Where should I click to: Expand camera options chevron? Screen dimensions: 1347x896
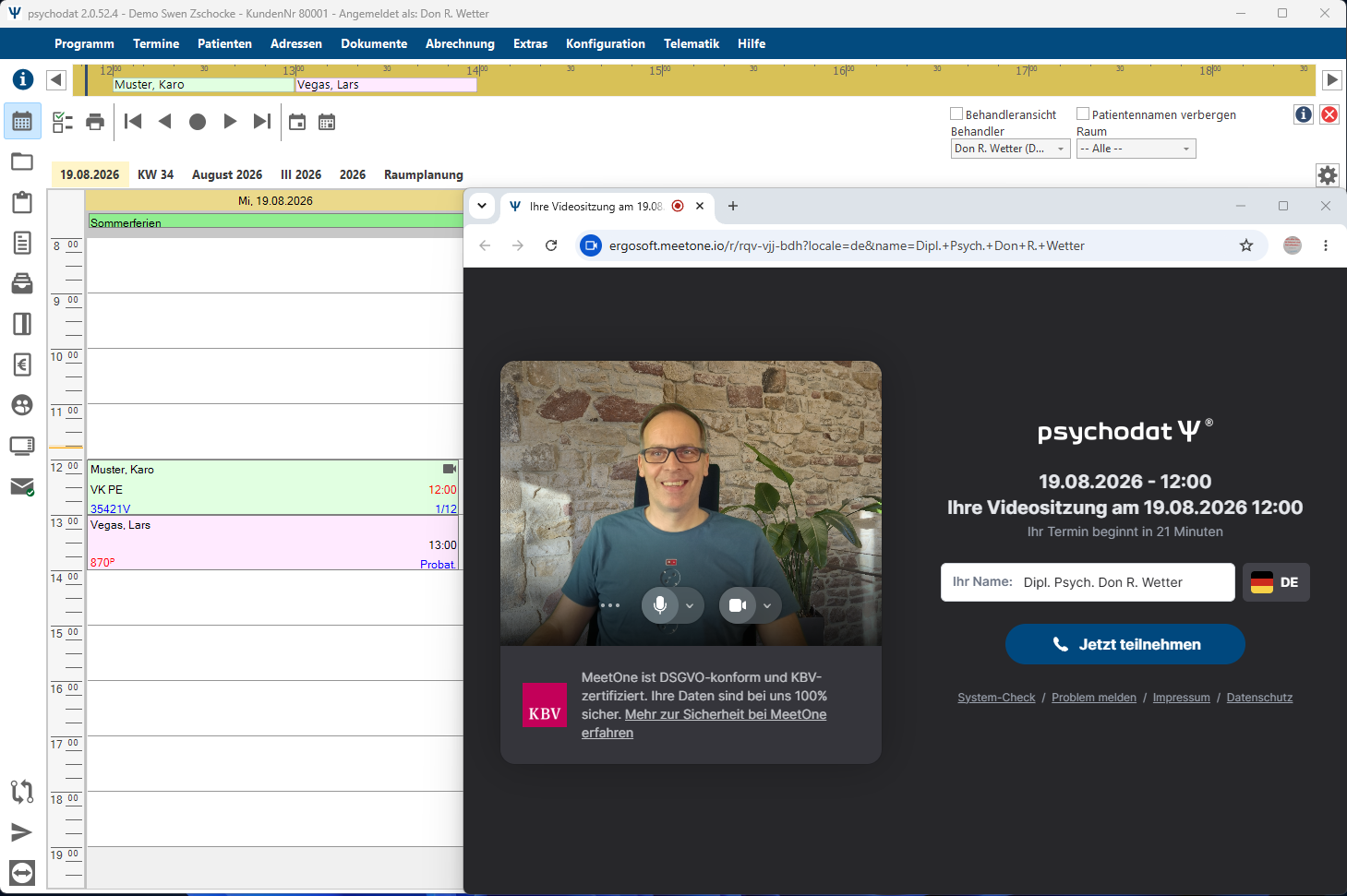tap(767, 606)
